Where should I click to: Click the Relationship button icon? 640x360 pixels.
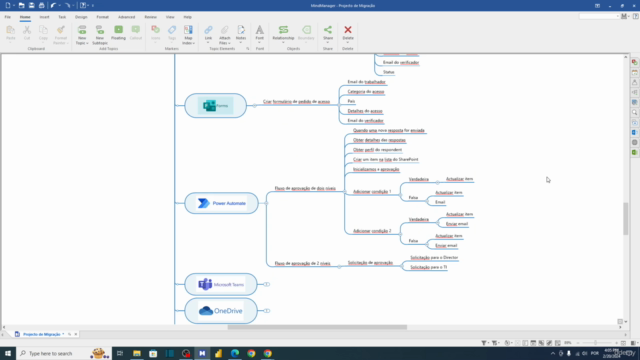[x=283, y=29]
